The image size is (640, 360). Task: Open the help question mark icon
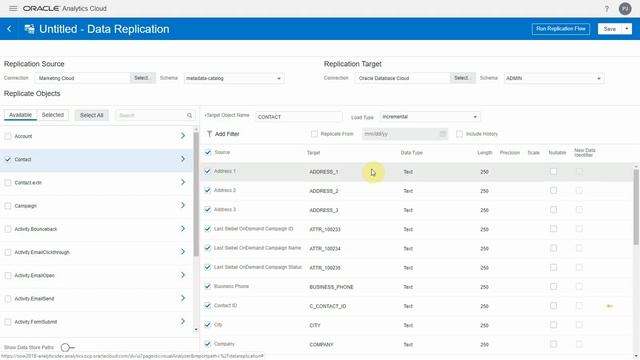607,9
